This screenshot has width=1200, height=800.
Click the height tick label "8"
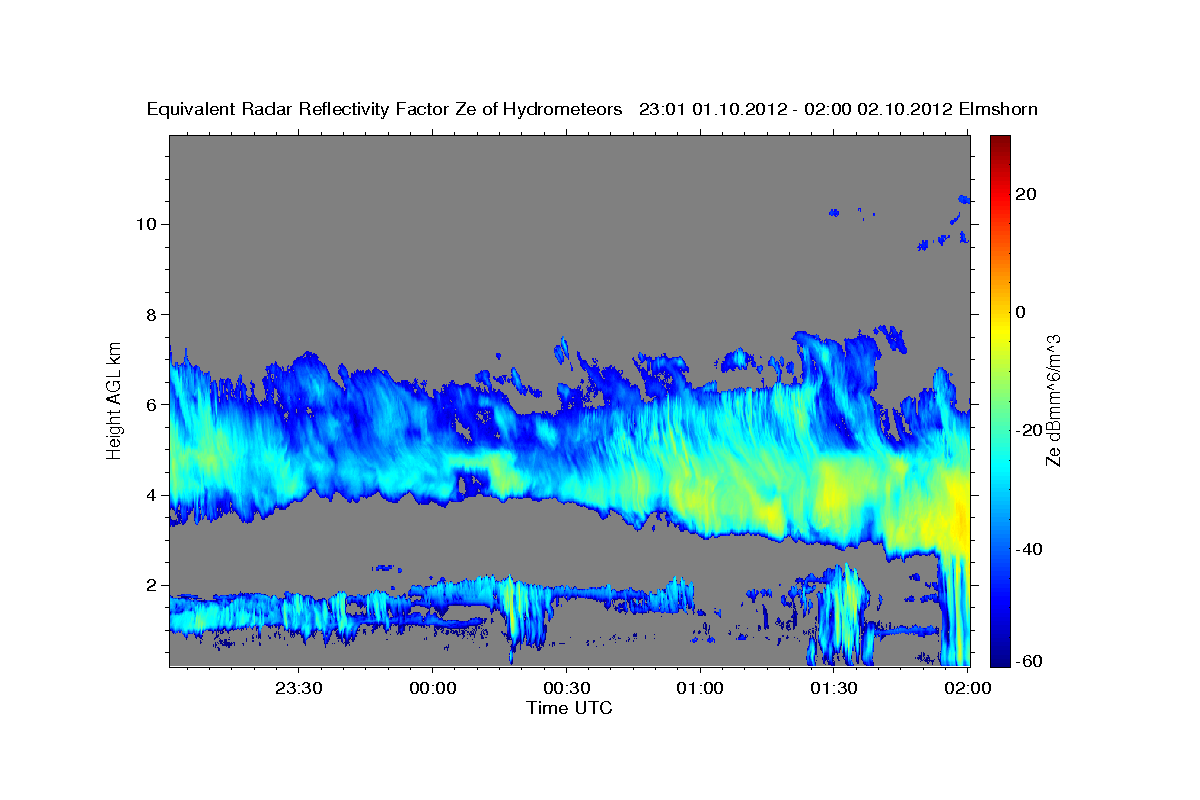tap(152, 314)
